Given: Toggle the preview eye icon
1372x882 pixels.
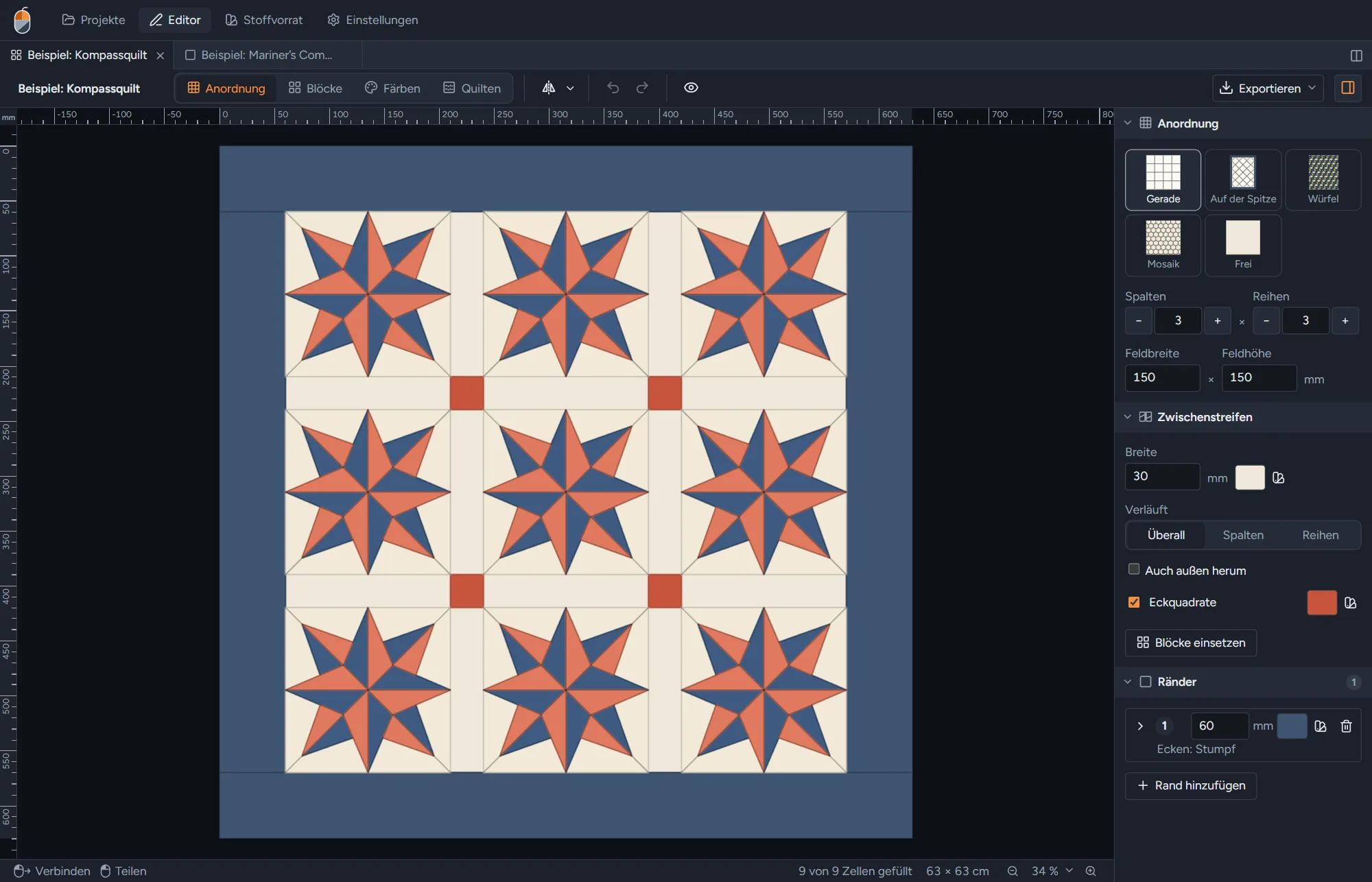Looking at the screenshot, I should click(x=691, y=88).
